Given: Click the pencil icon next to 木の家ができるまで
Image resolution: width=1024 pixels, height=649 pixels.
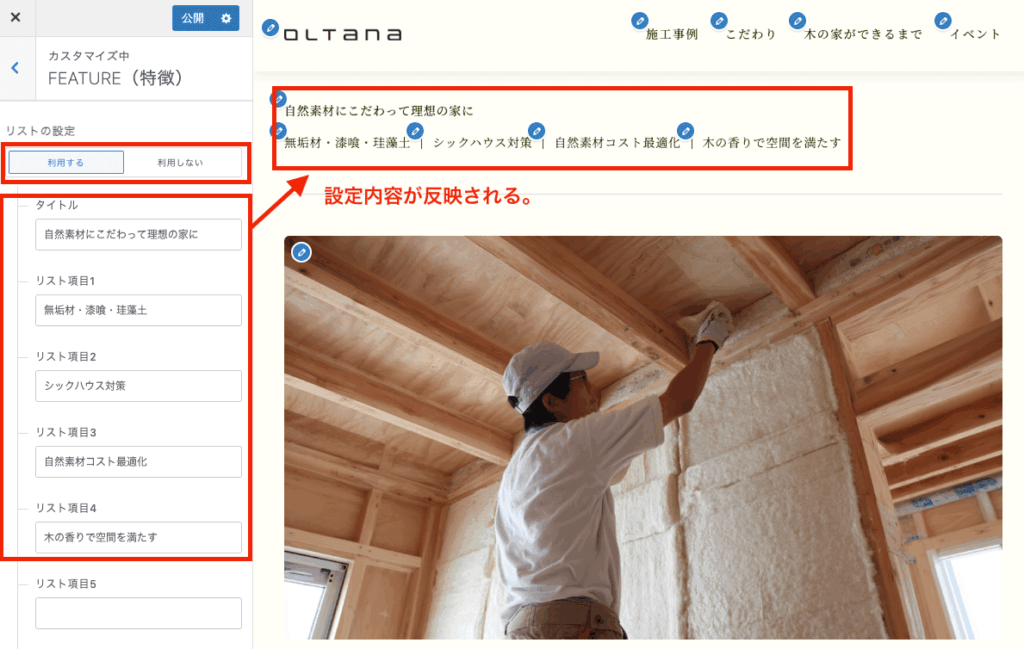Looking at the screenshot, I should tap(797, 21).
